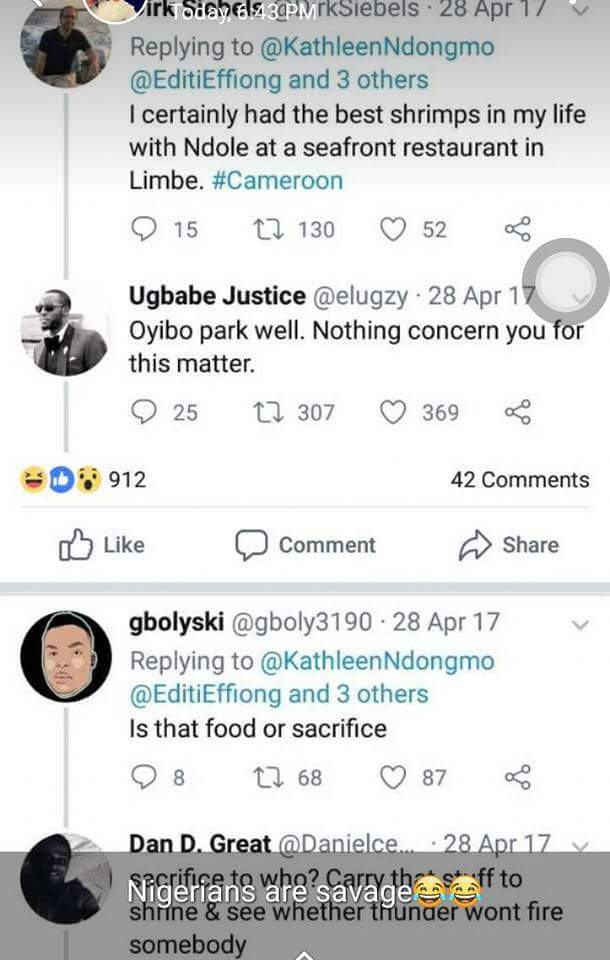The height and width of the screenshot is (960, 610).
Task: Open gbolyski's profile picture
Action: coord(66,656)
